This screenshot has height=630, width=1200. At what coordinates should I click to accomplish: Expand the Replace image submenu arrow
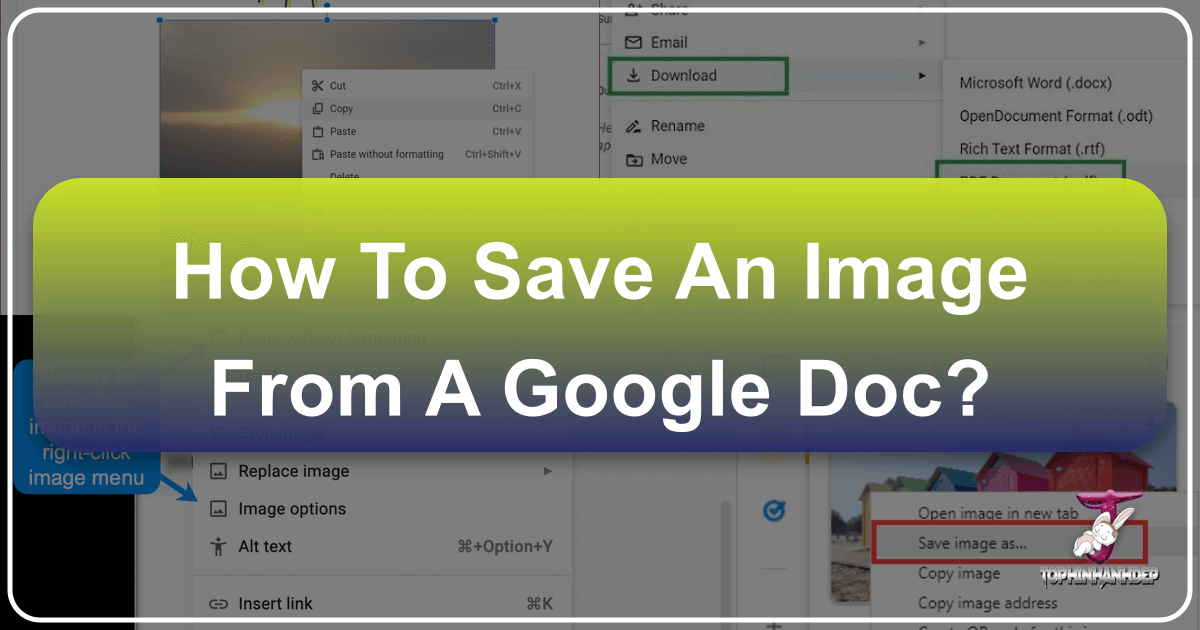547,471
